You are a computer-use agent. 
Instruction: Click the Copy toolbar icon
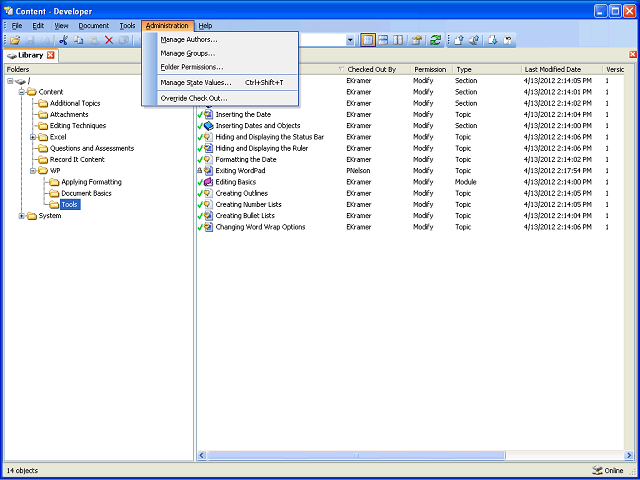click(x=78, y=40)
